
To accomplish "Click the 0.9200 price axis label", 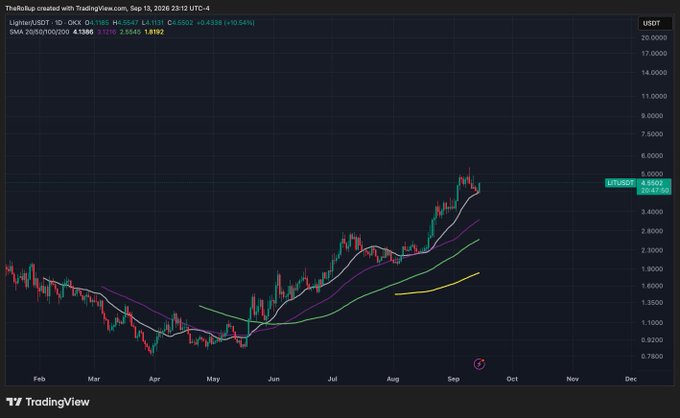I will (x=652, y=340).
